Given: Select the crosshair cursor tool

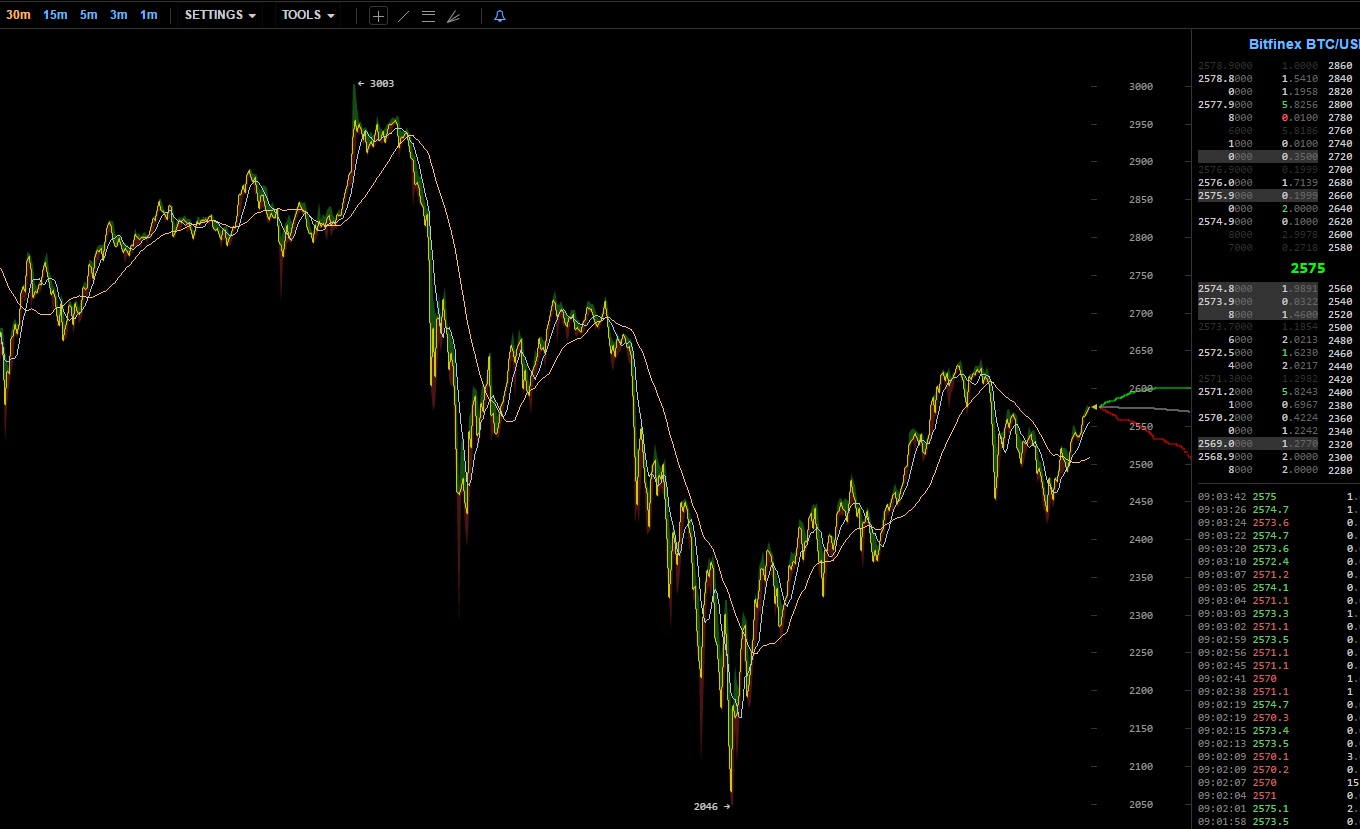Looking at the screenshot, I should pyautogui.click(x=378, y=16).
